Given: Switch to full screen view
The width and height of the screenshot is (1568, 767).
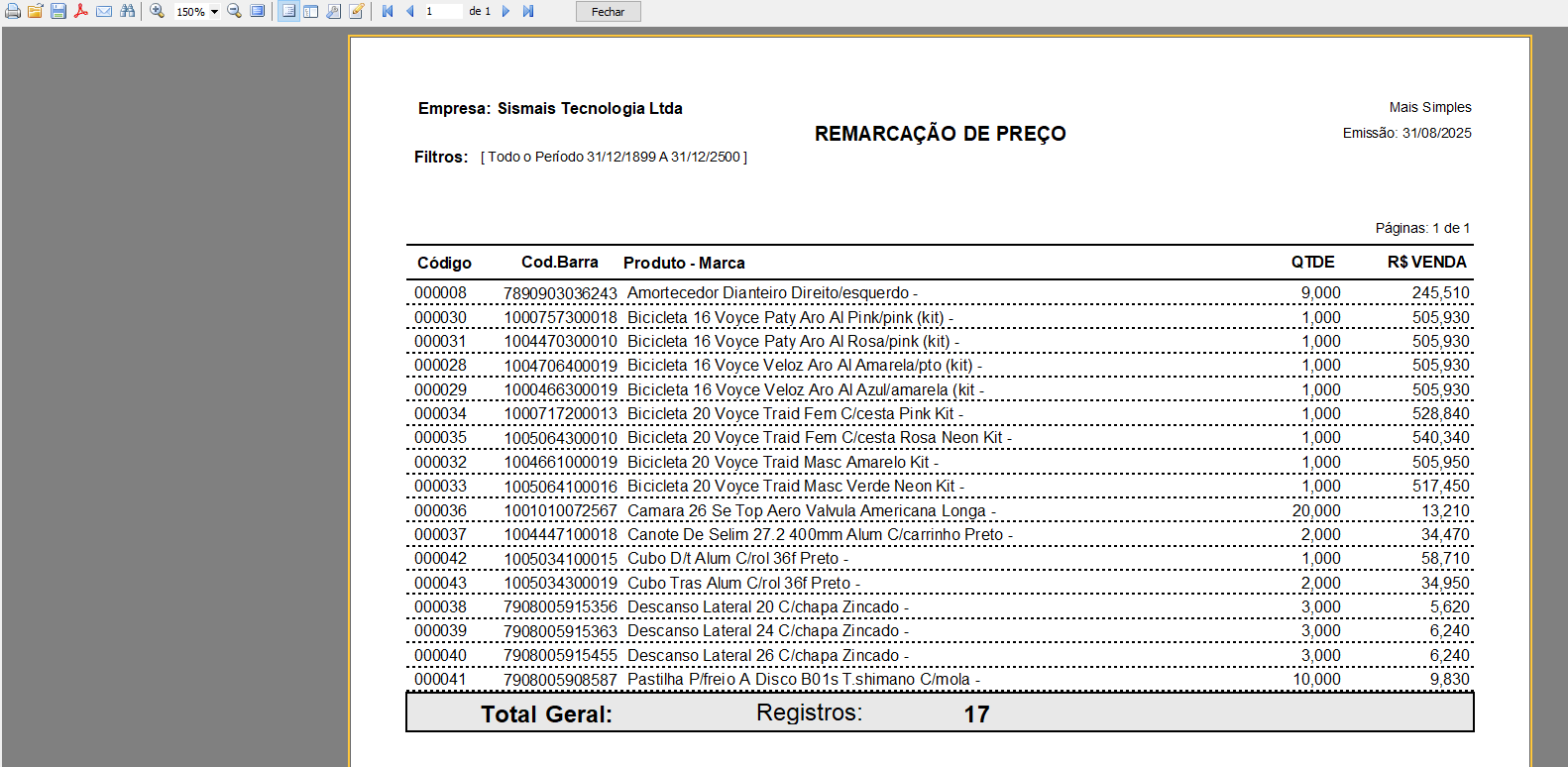Looking at the screenshot, I should [258, 12].
